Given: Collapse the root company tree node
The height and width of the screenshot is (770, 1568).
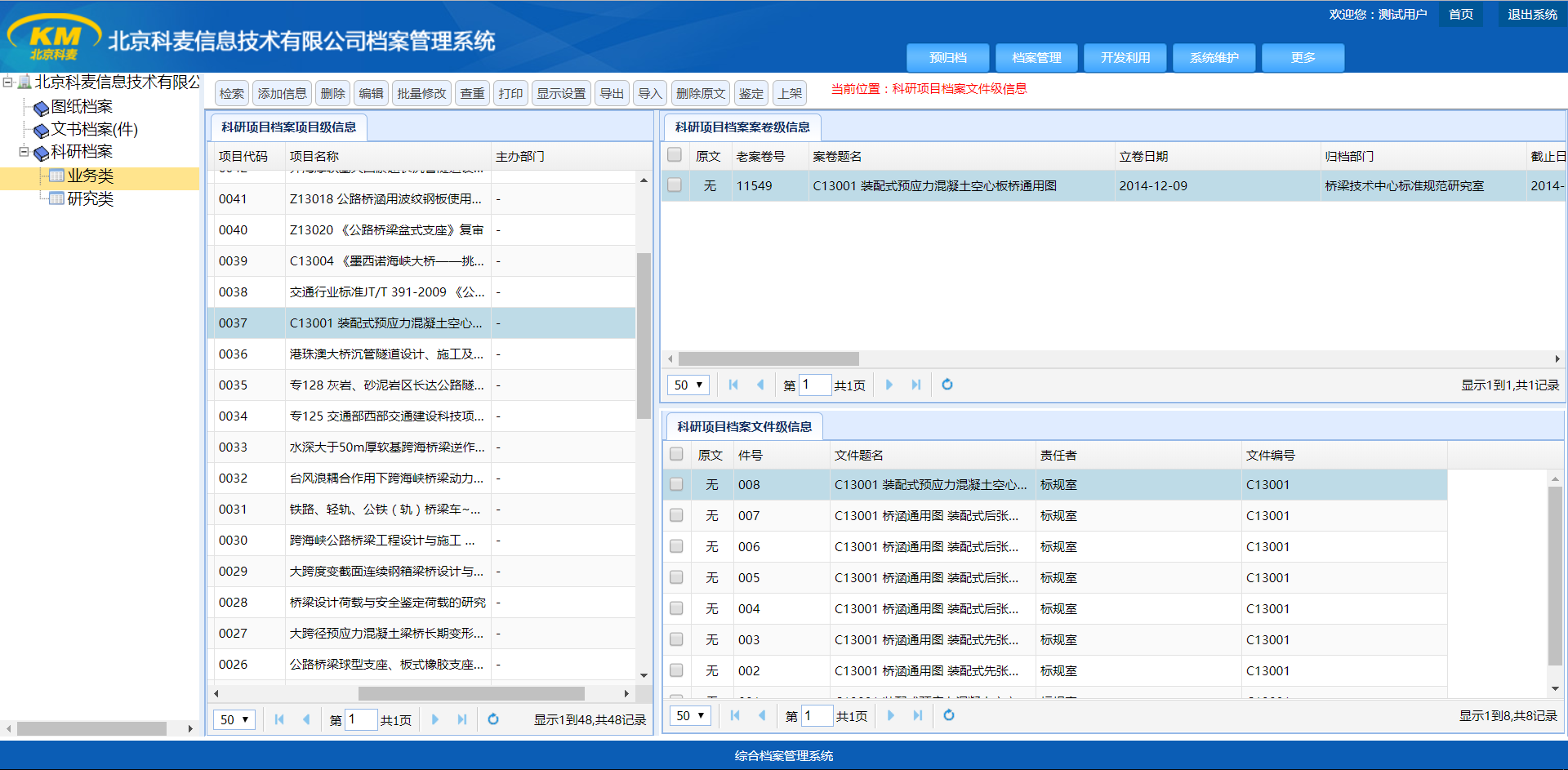Looking at the screenshot, I should (x=7, y=82).
